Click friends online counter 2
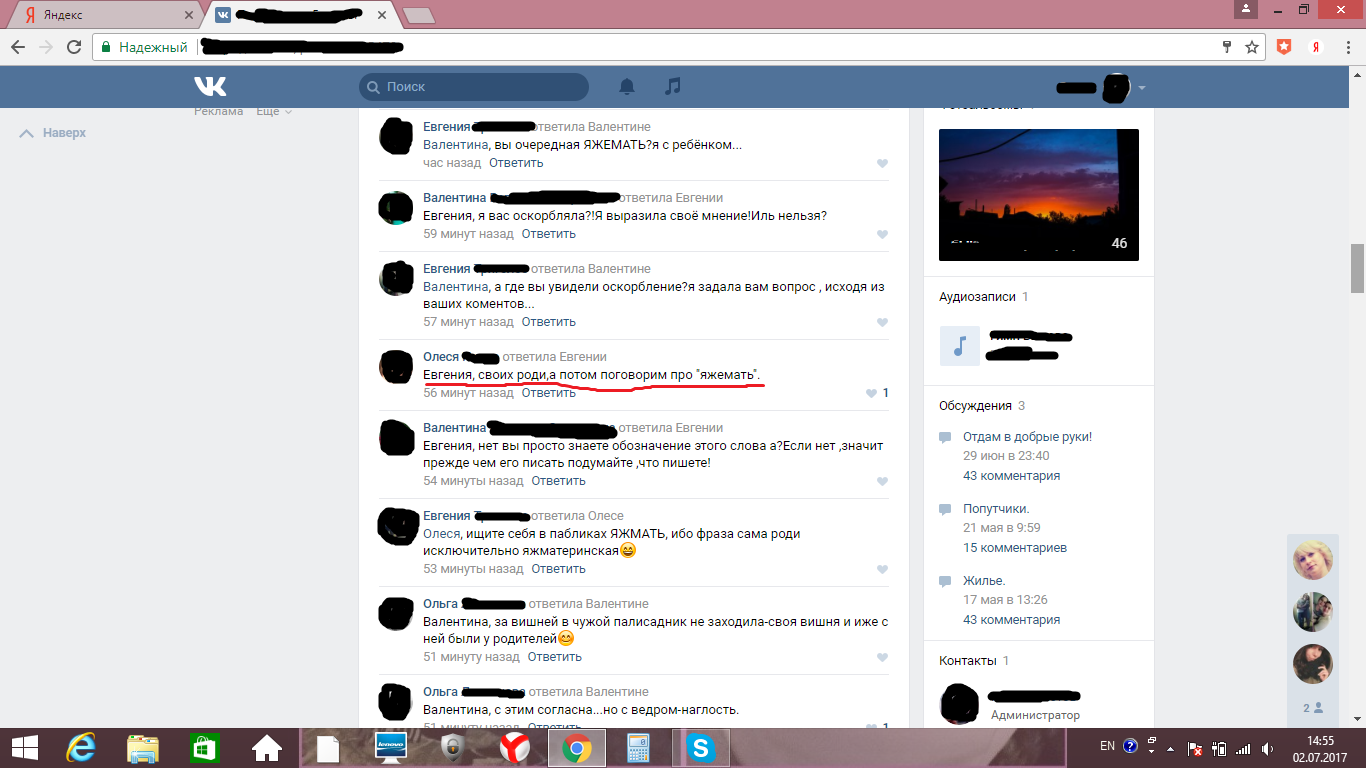The width and height of the screenshot is (1366, 768). (x=1313, y=708)
